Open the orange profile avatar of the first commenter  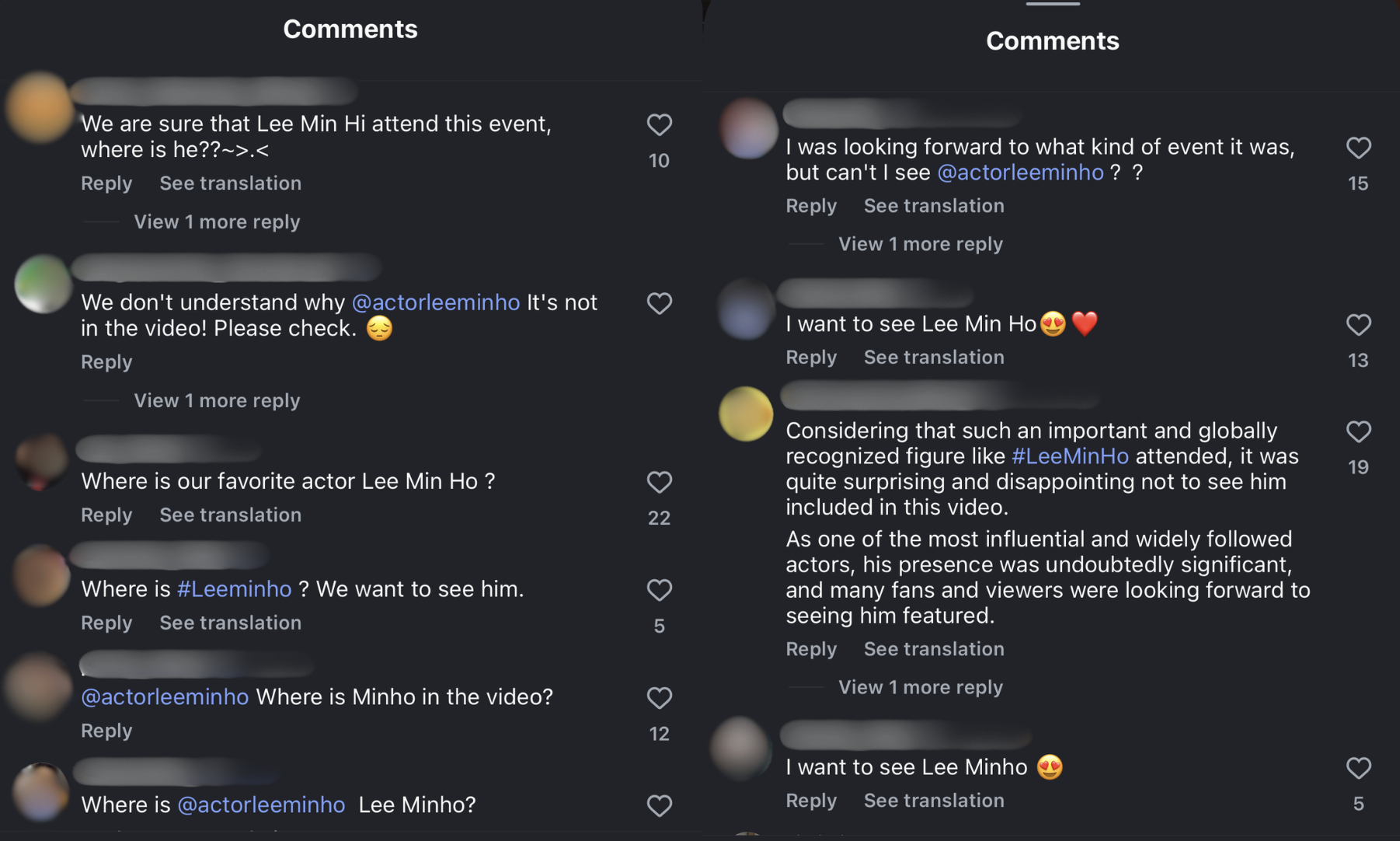[39, 108]
